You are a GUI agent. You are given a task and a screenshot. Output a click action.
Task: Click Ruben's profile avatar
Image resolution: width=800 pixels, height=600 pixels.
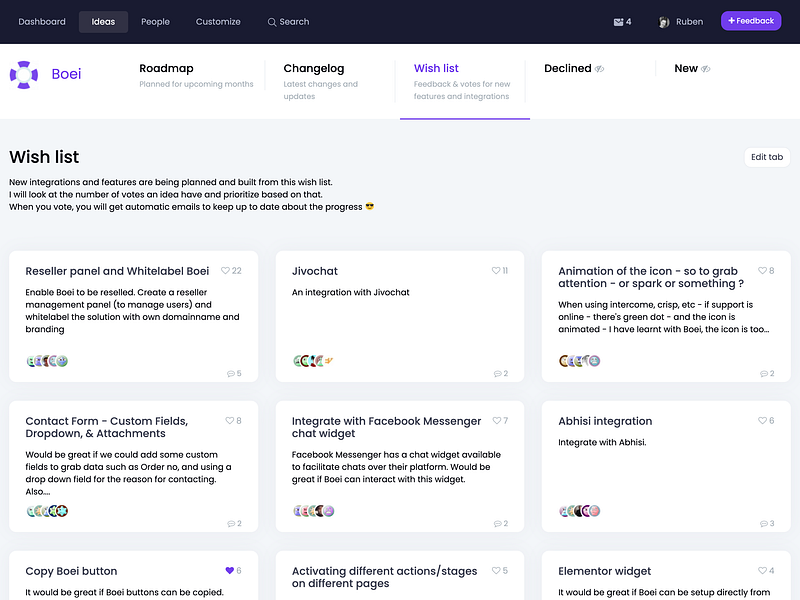pyautogui.click(x=664, y=22)
